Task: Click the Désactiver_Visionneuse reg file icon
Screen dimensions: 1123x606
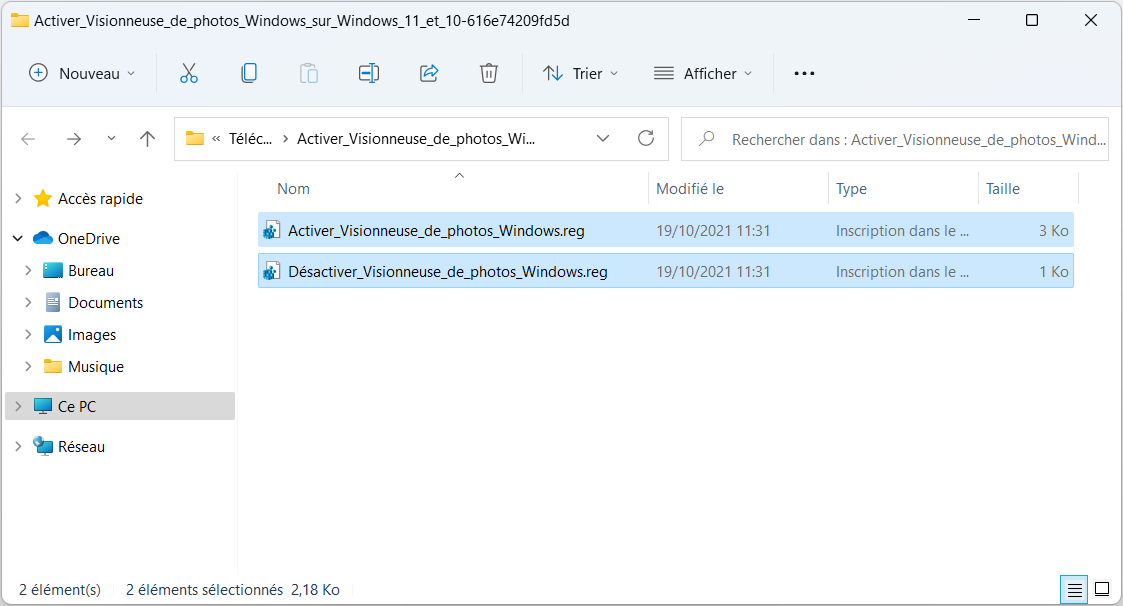Action: pos(271,271)
